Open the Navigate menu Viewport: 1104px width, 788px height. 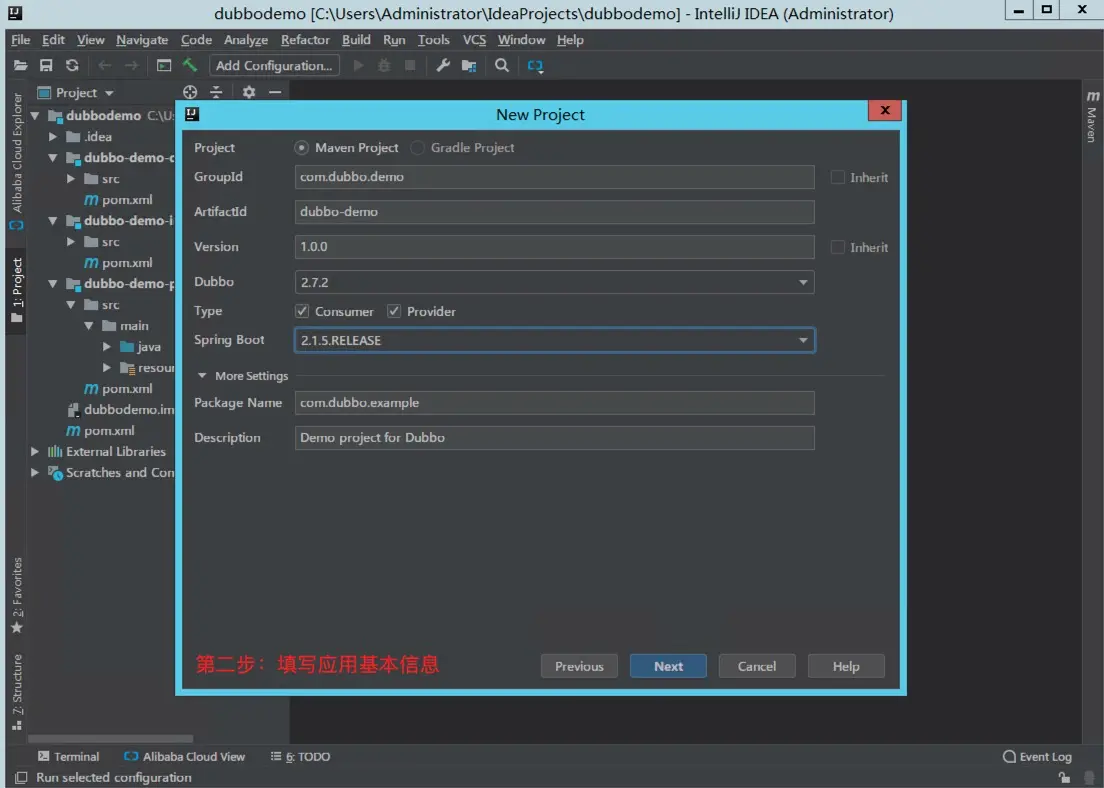tap(142, 40)
